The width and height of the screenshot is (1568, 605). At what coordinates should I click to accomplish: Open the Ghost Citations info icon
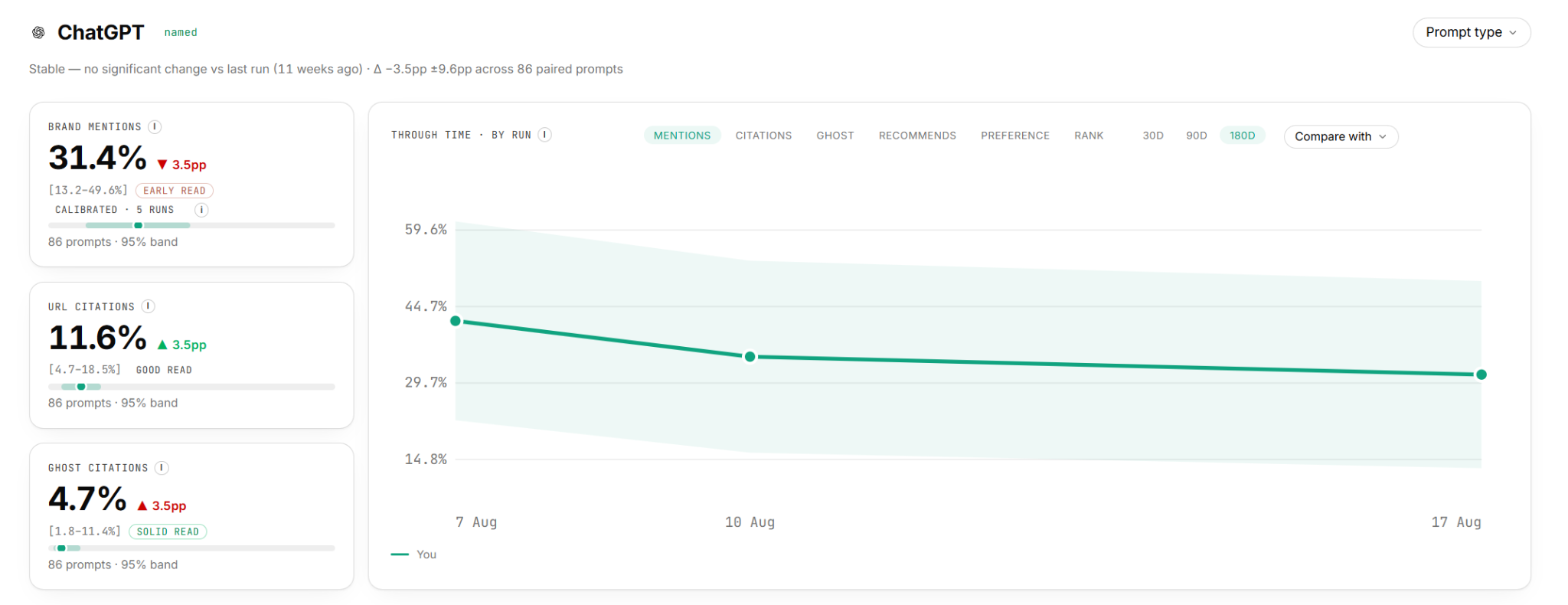(x=162, y=467)
